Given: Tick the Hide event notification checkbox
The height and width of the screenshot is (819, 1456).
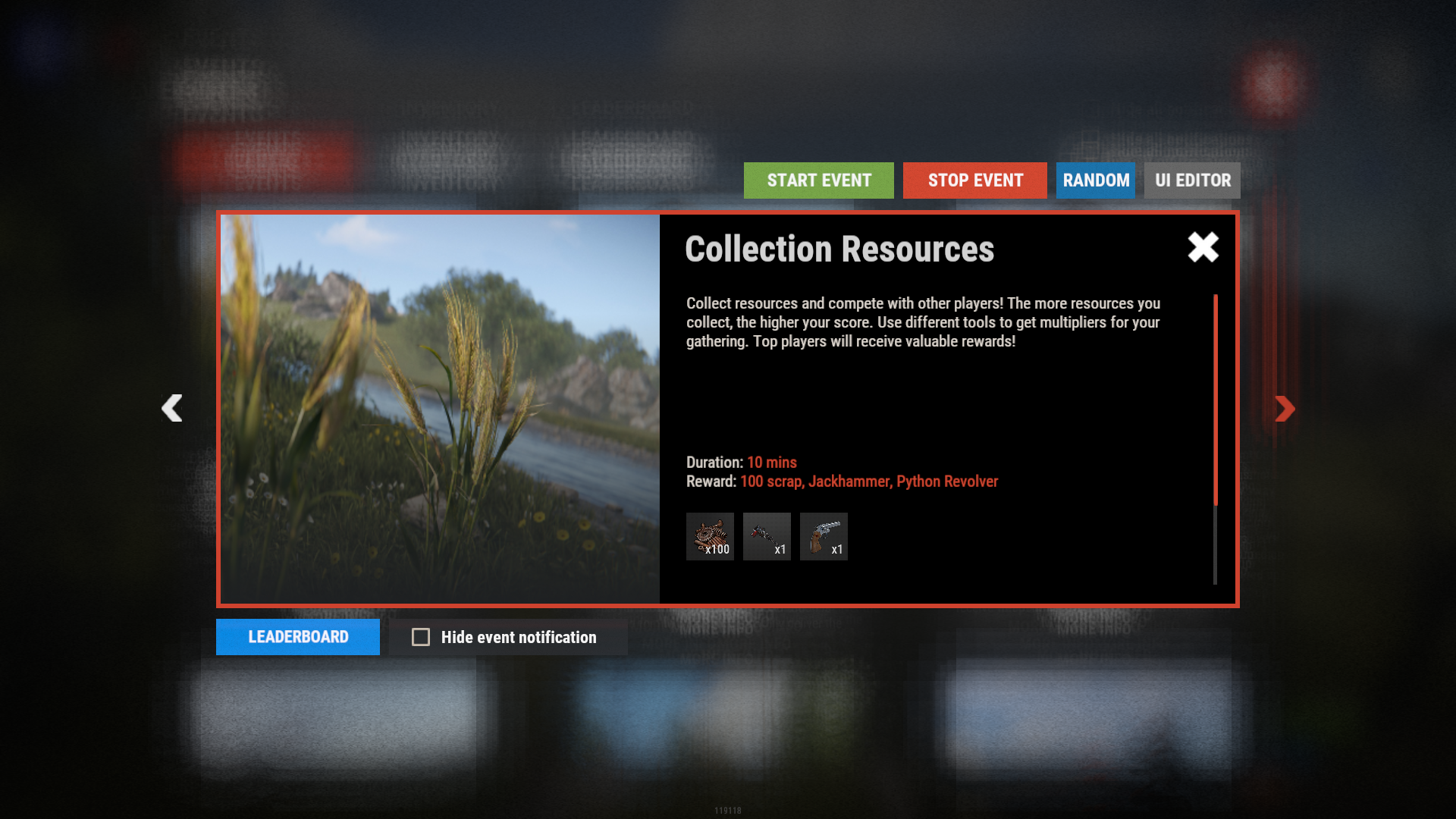Looking at the screenshot, I should click(x=421, y=637).
